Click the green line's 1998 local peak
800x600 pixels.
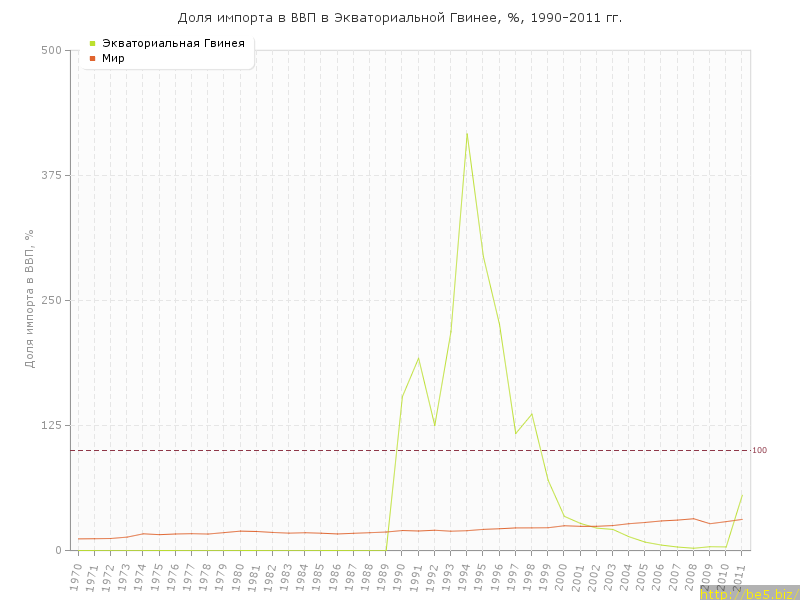click(x=531, y=414)
